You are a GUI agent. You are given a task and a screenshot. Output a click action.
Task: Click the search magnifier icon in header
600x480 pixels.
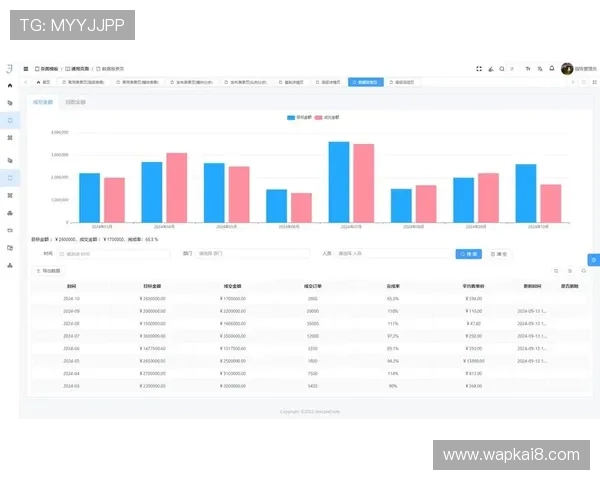[x=502, y=69]
